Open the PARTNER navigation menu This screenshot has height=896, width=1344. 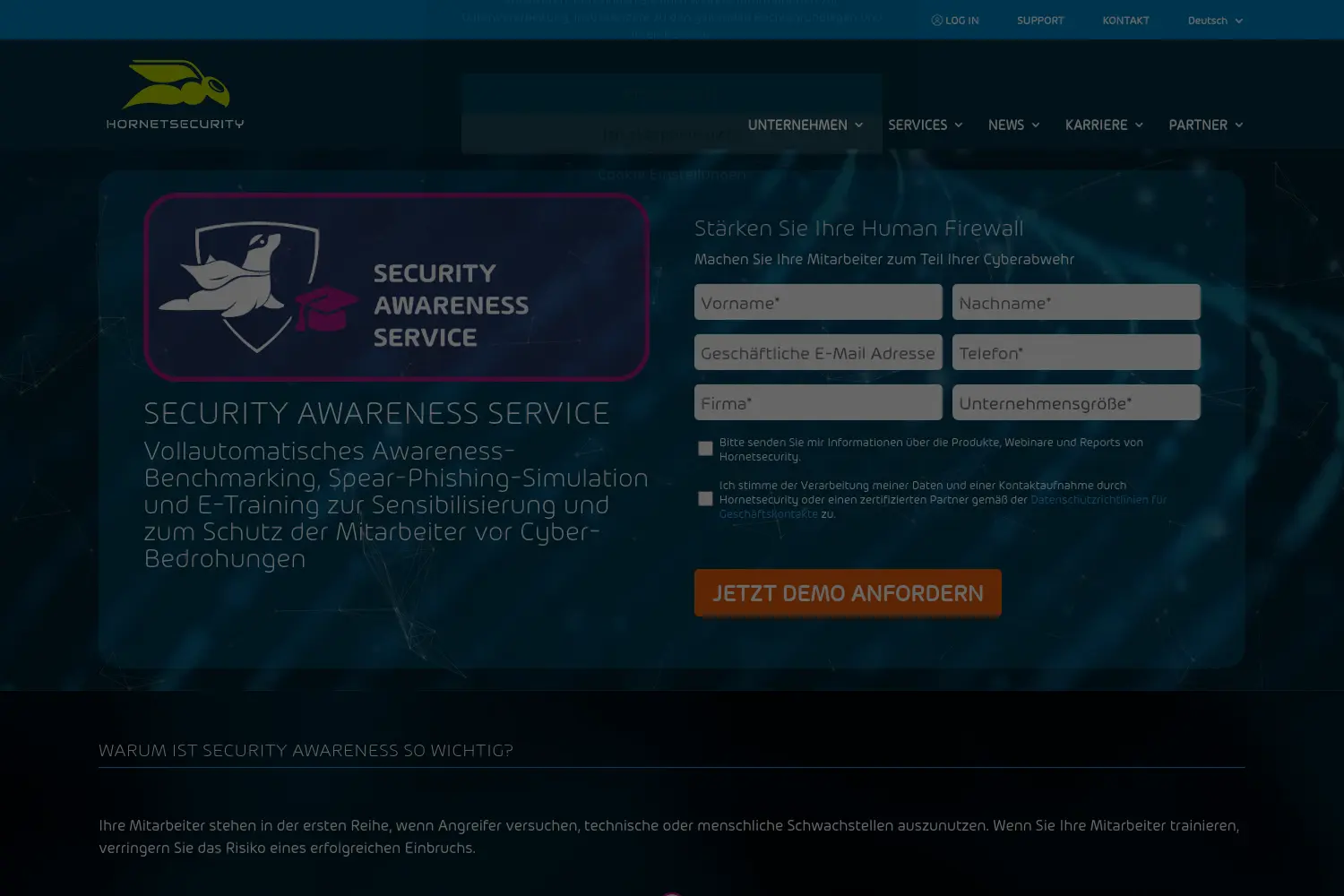[1206, 125]
